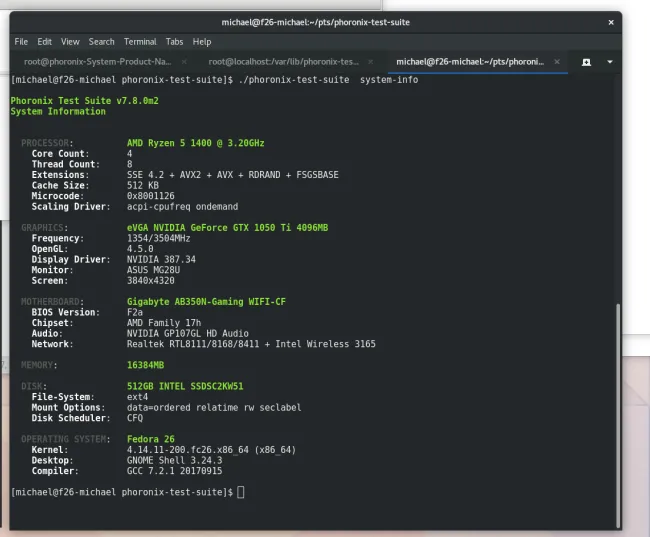The height and width of the screenshot is (537, 650).
Task: Click file-system value 'ext4'
Action: coord(138,397)
